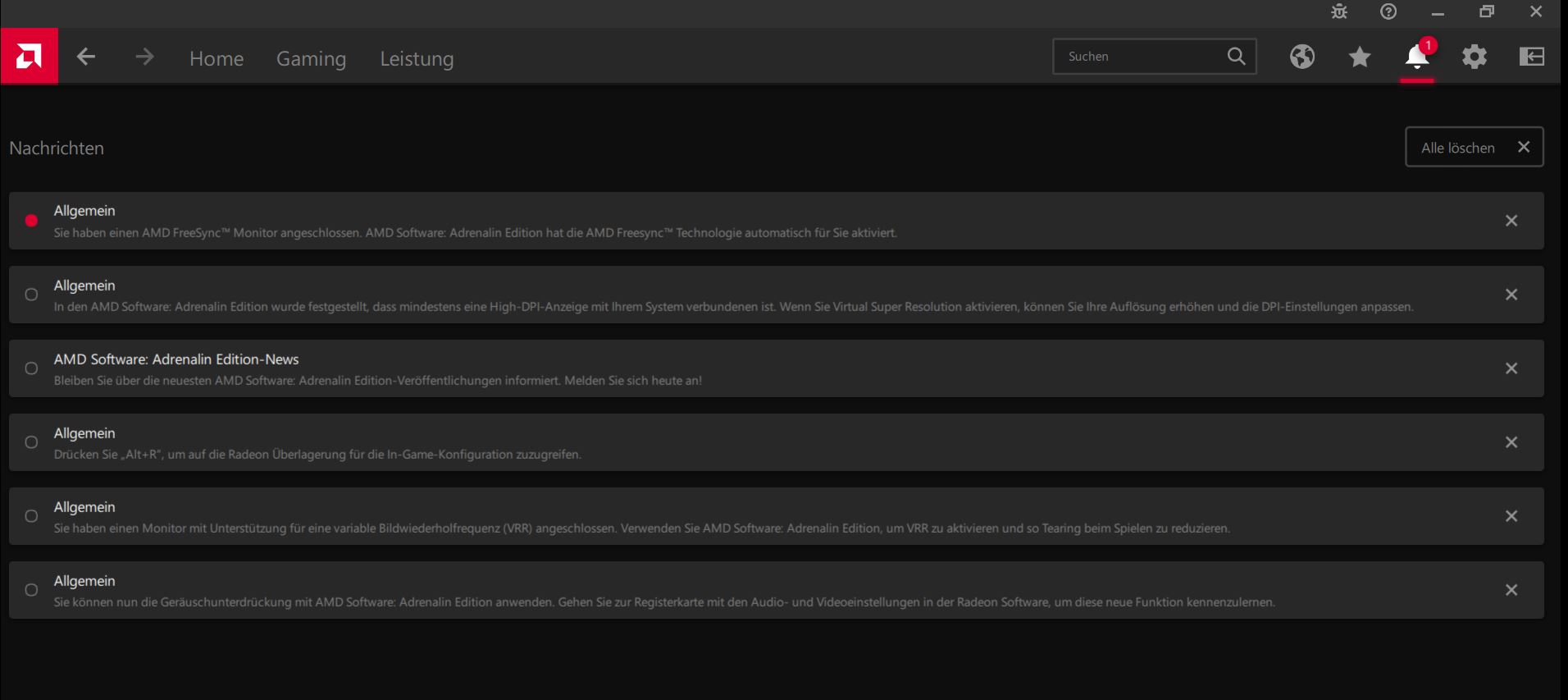The image size is (1568, 700).
Task: Restore down the AMD Software window
Action: click(x=1487, y=11)
